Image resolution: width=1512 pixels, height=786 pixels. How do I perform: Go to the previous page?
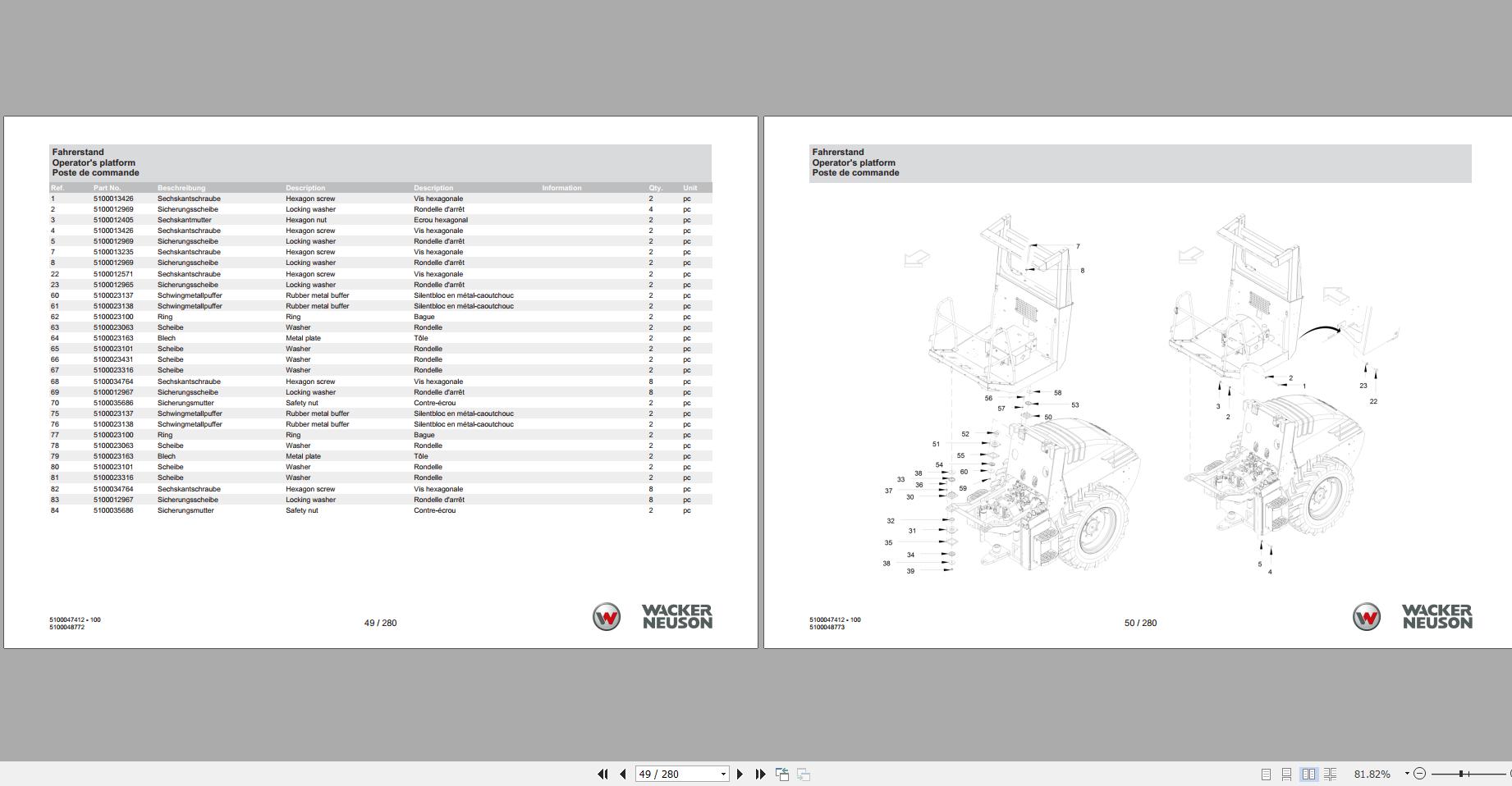tap(623, 774)
